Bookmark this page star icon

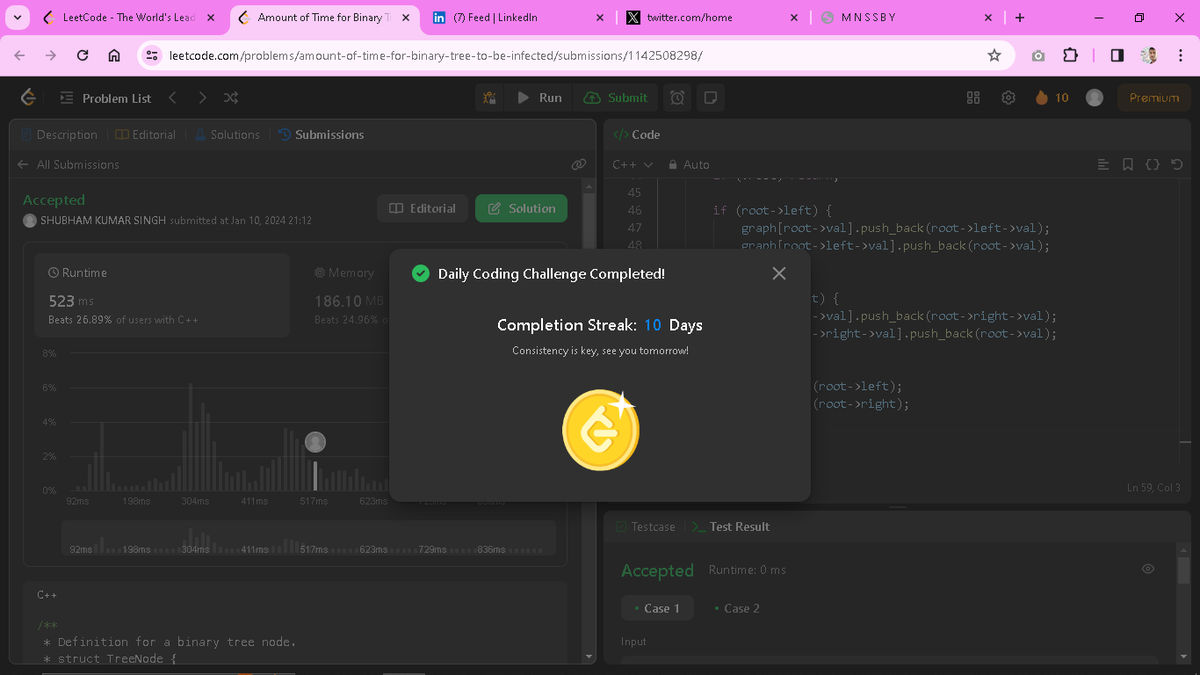994,56
